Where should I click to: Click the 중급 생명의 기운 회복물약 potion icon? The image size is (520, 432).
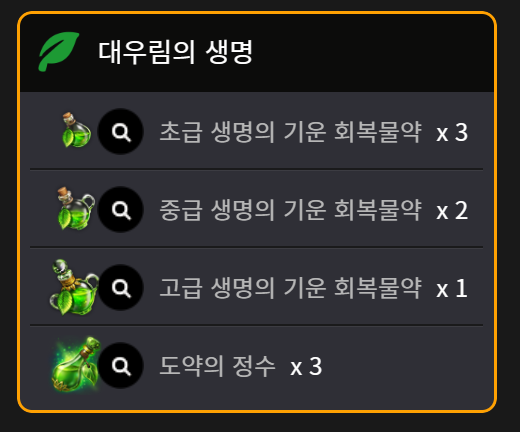[76, 209]
